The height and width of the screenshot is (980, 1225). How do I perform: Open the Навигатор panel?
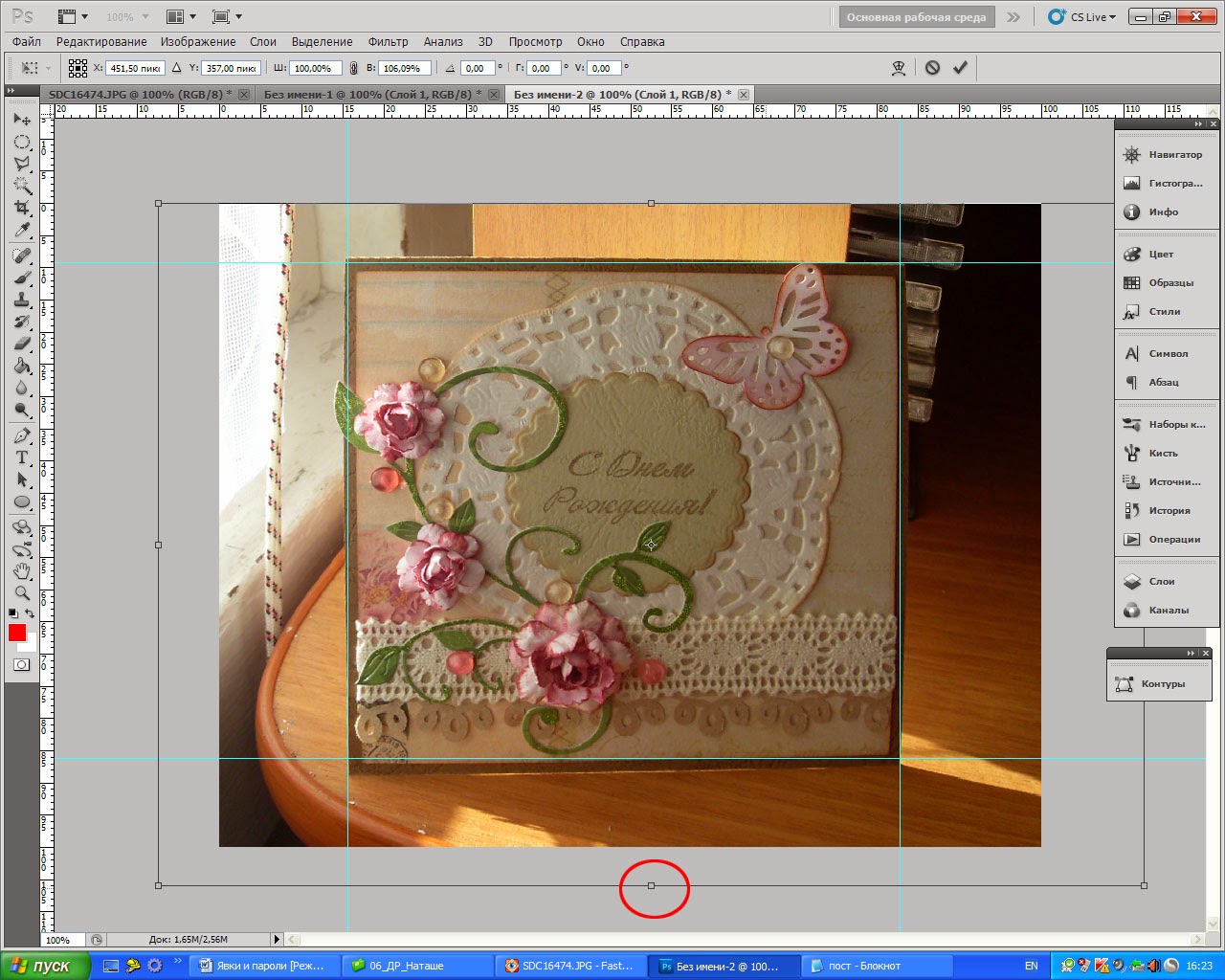1166,155
